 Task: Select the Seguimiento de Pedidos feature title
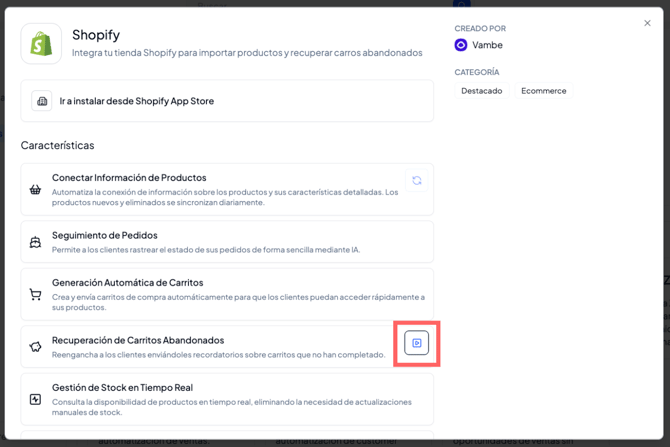click(x=105, y=235)
